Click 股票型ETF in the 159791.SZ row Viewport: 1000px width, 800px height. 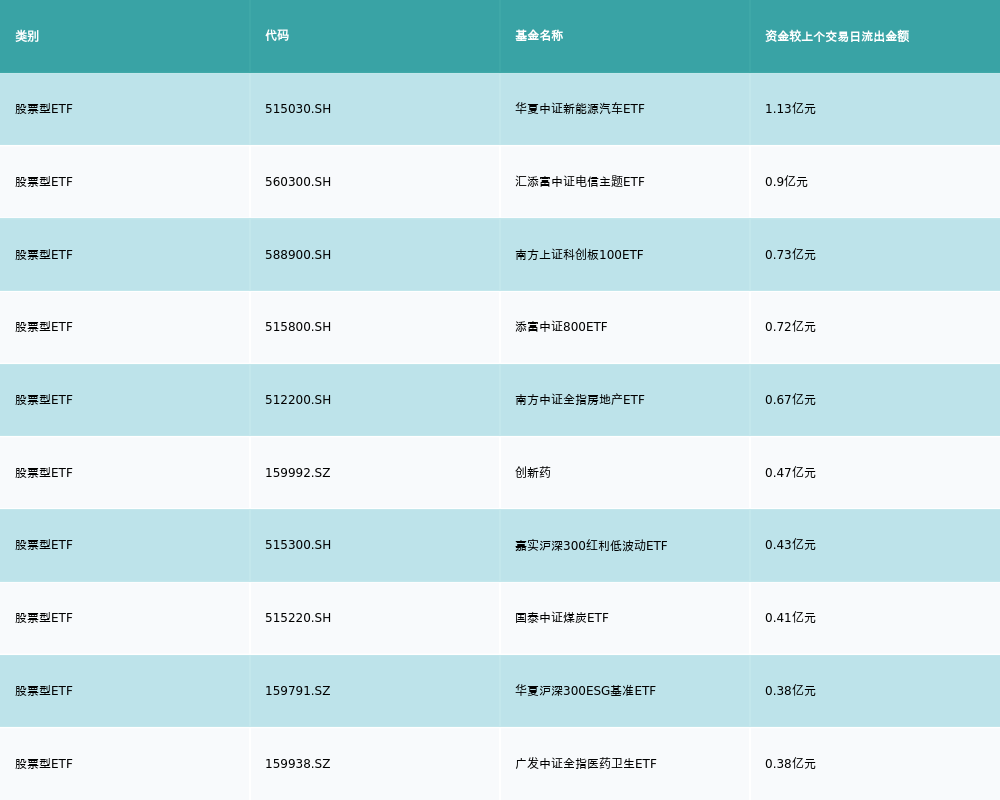pos(44,691)
